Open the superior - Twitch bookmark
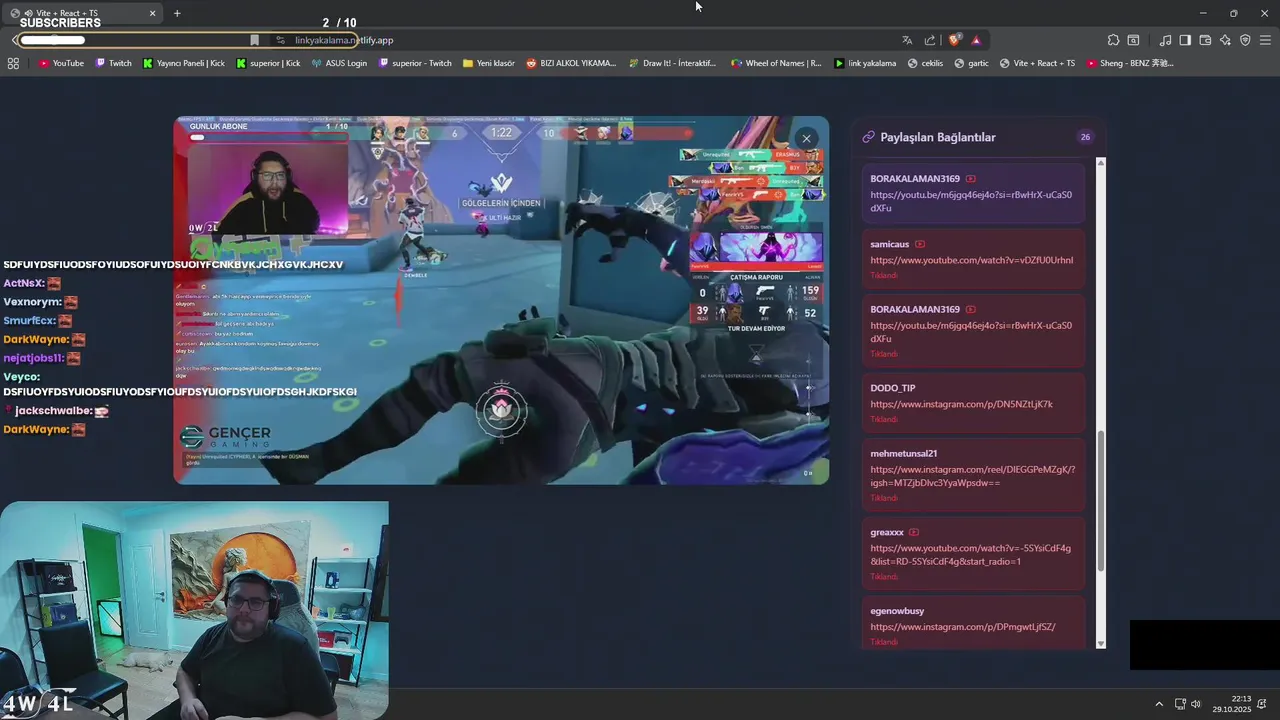The width and height of the screenshot is (1280, 720). coord(415,63)
